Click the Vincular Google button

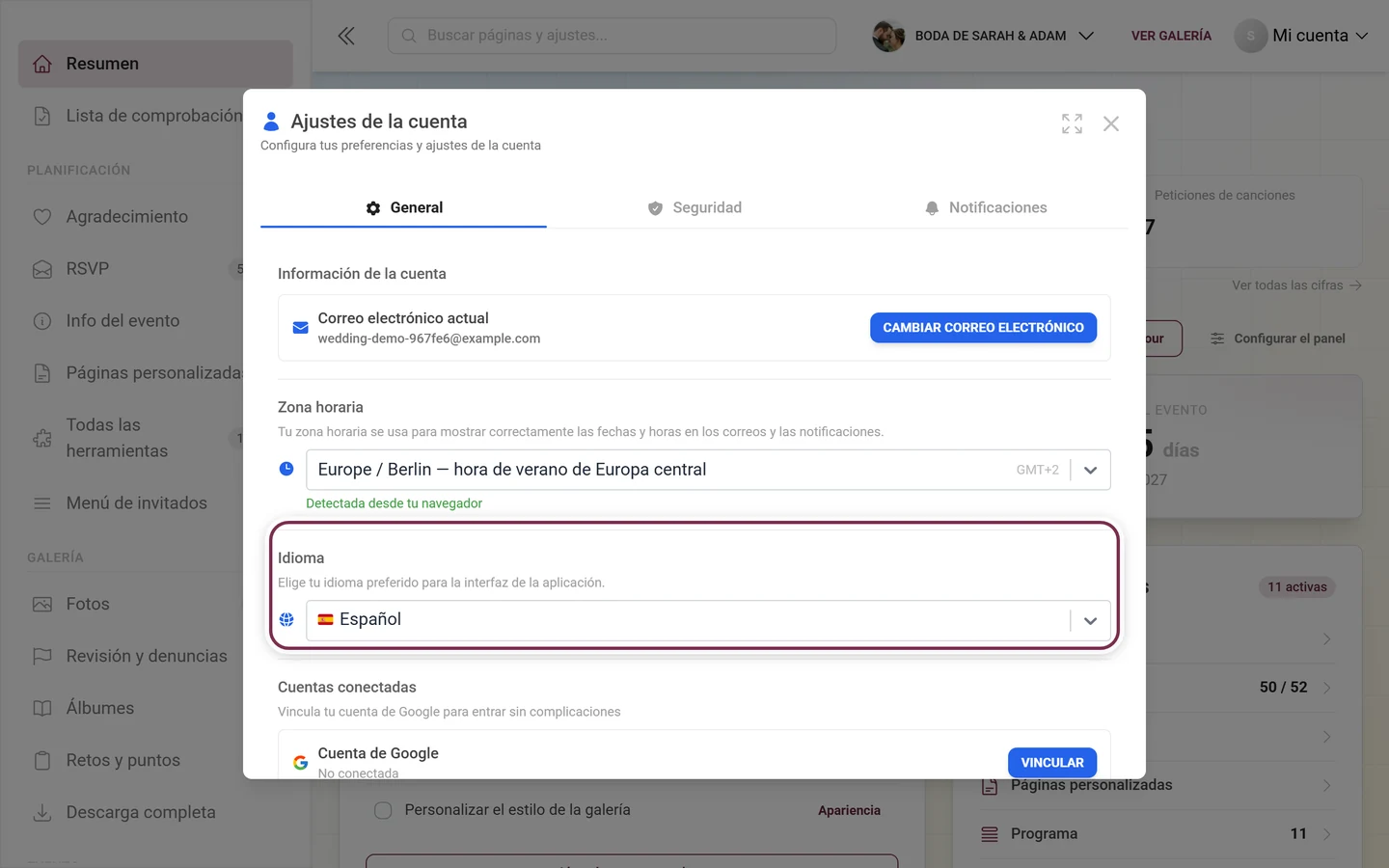(x=1052, y=762)
